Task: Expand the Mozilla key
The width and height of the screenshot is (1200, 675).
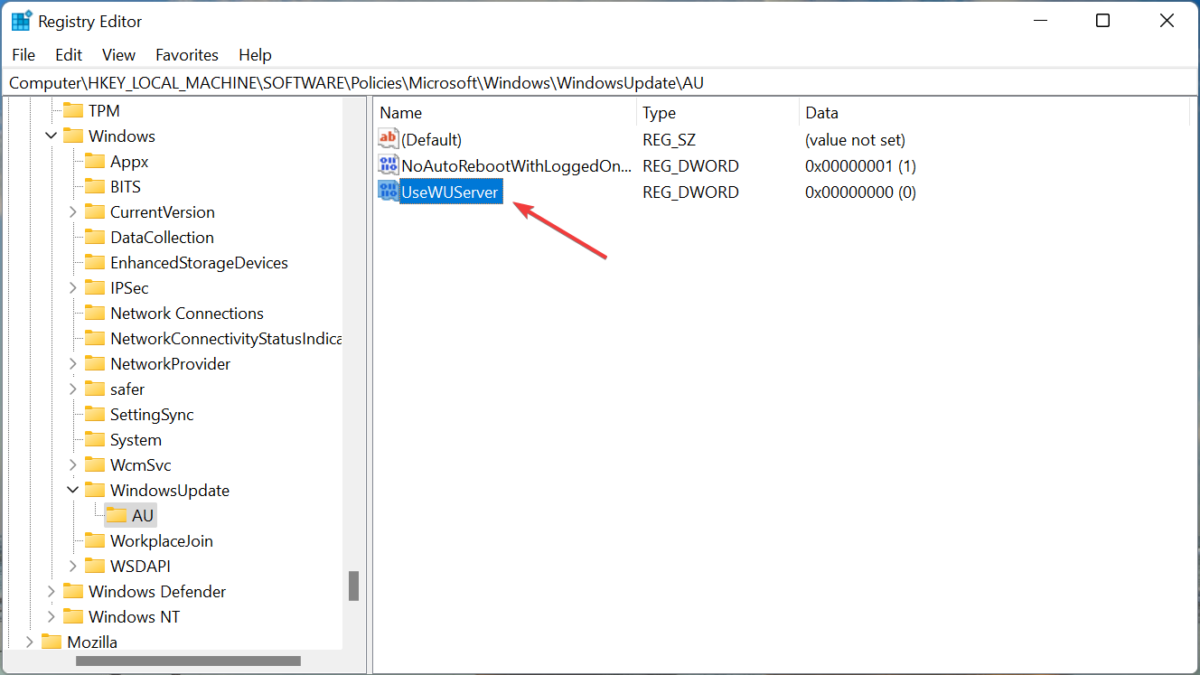Action: pyautogui.click(x=28, y=641)
